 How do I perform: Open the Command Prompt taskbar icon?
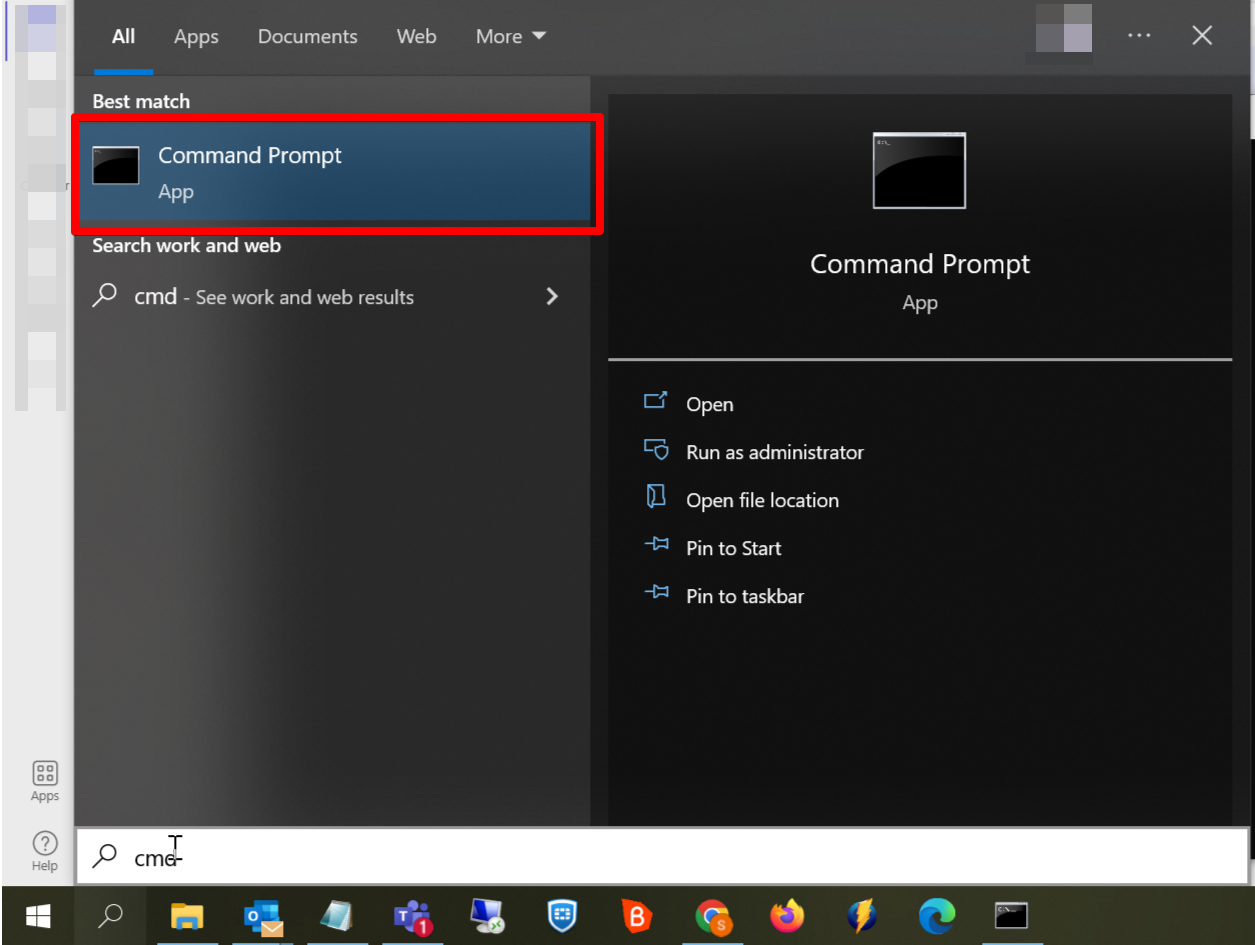[1011, 915]
